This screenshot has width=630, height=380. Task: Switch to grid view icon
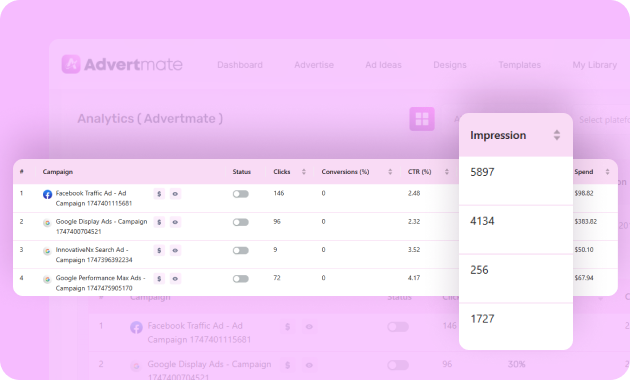[x=422, y=119]
